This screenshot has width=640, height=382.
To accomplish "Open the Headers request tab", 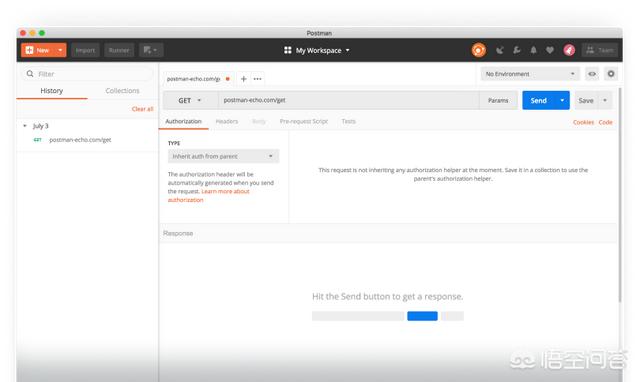I will [x=227, y=121].
